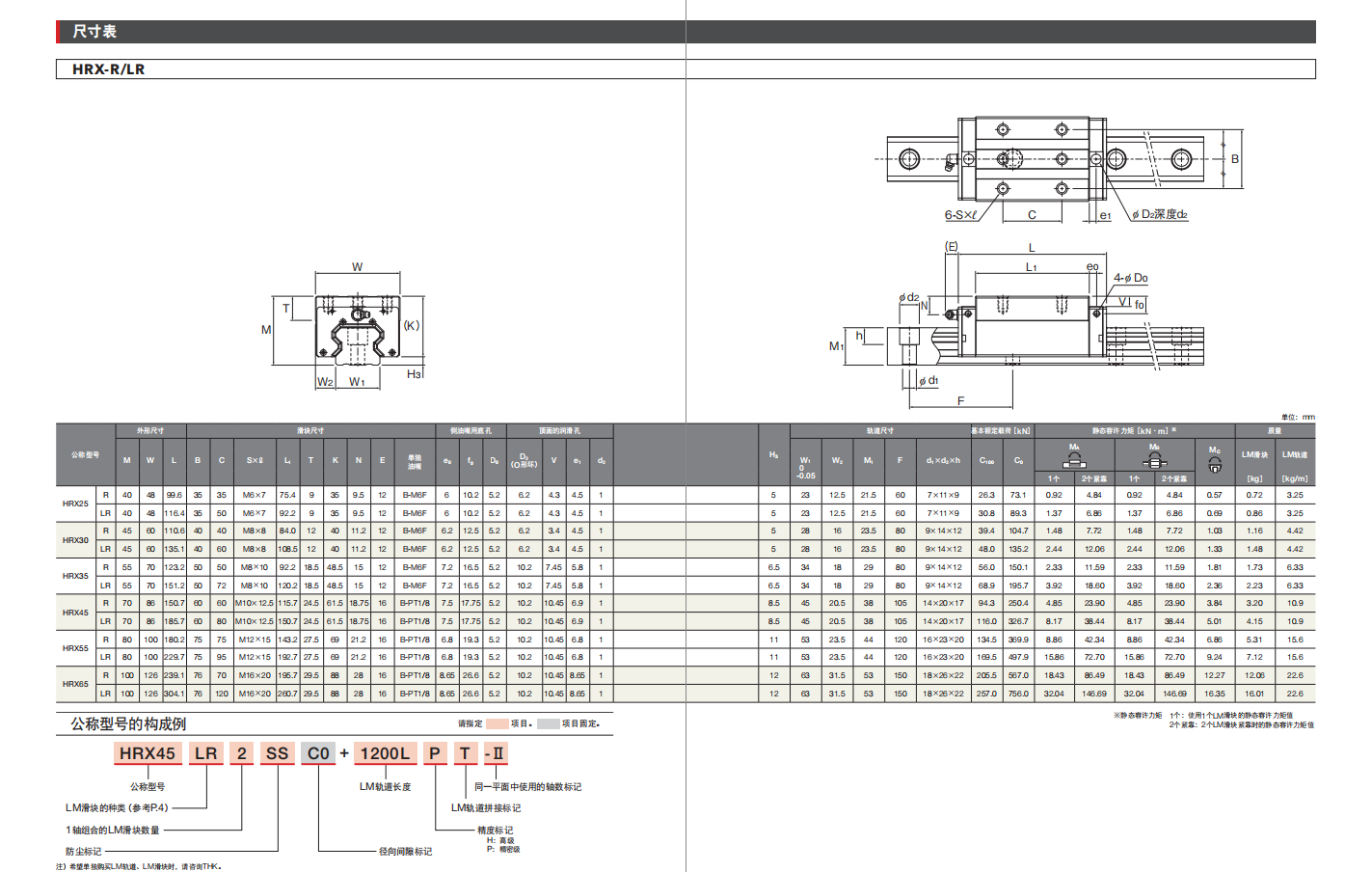The image size is (1372, 872).
Task: Click the φD2深度d2 label in top-view drawing
Action: [x=1160, y=214]
